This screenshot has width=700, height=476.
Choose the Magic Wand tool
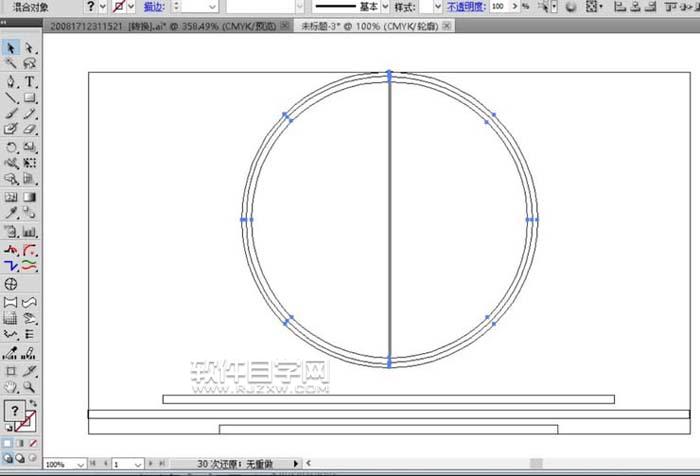point(11,63)
